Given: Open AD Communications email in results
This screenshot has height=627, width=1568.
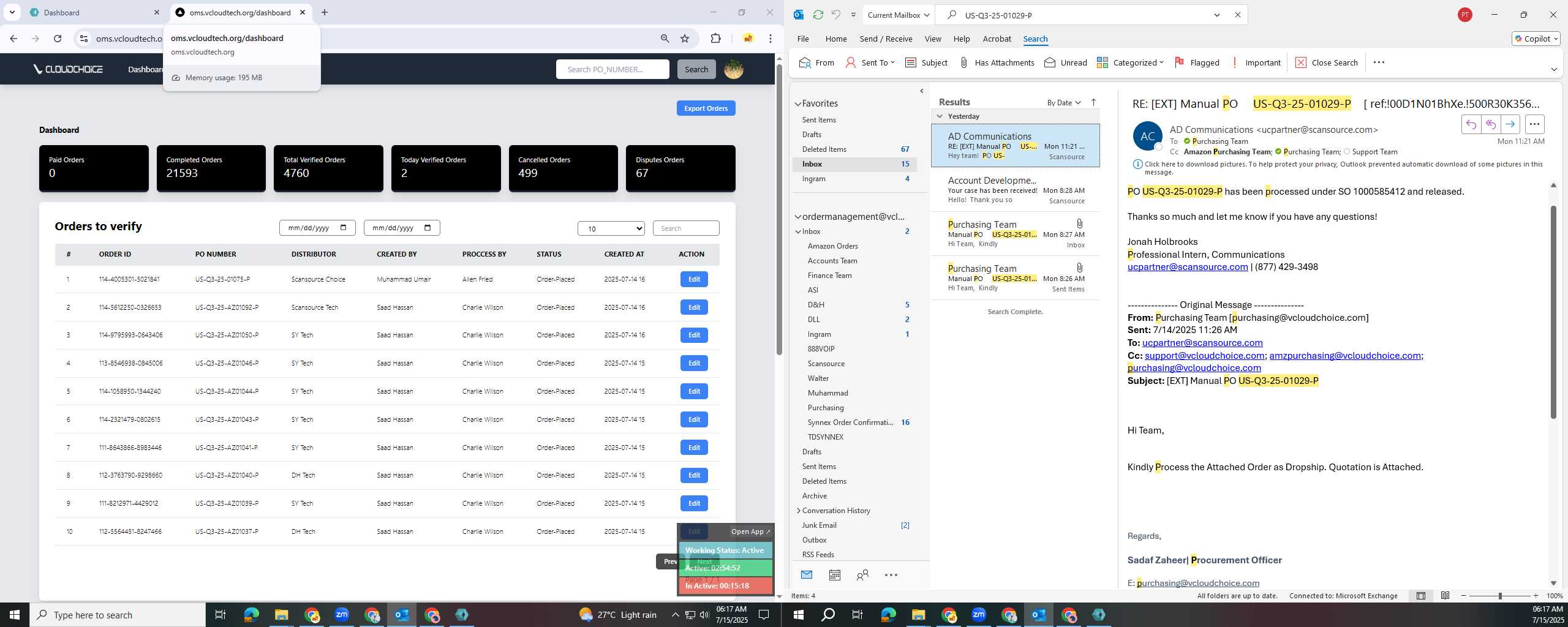Looking at the screenshot, I should 1015,146.
